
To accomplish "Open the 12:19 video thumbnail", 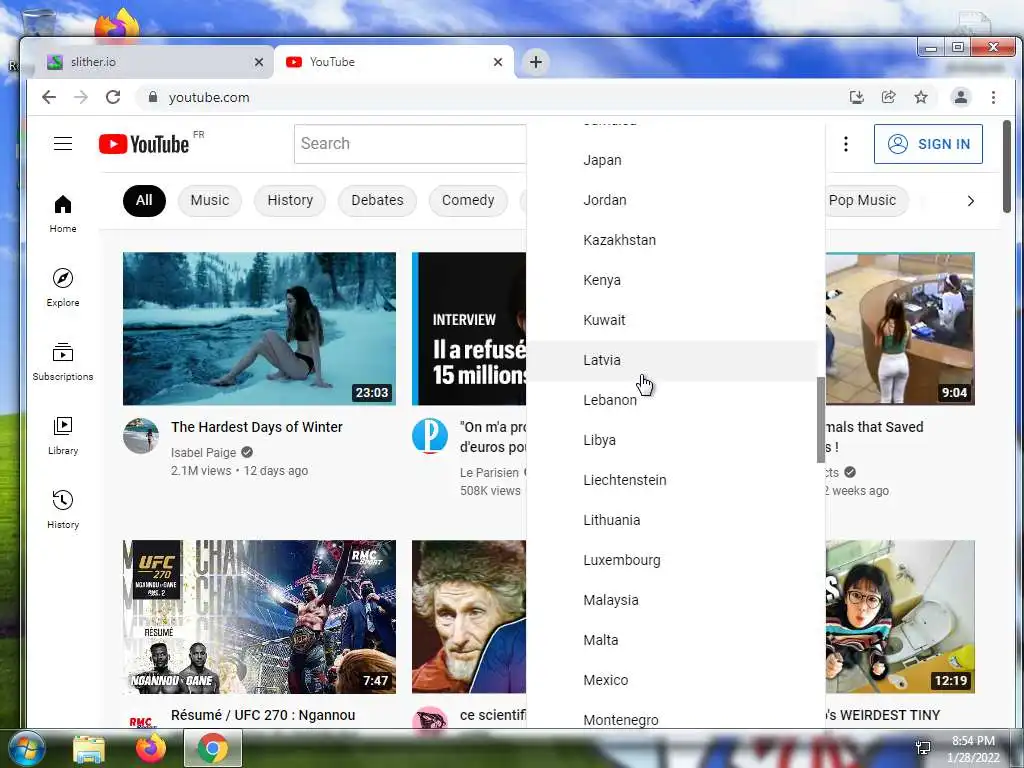I will click(x=900, y=616).
